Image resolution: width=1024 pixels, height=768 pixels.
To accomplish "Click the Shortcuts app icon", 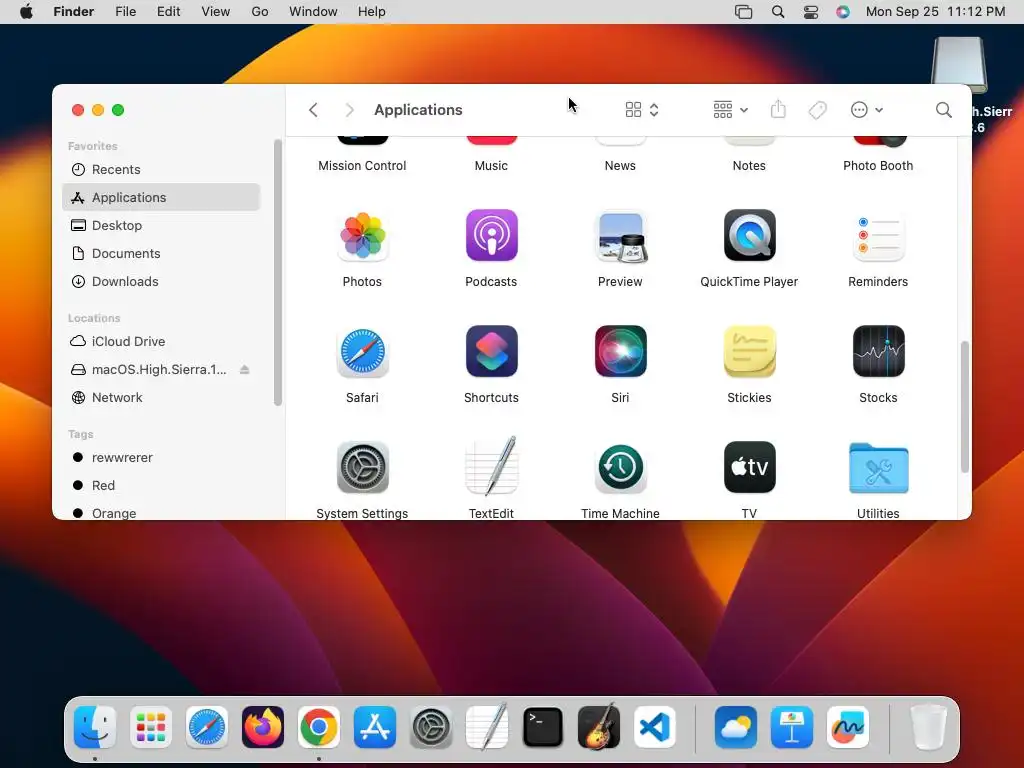I will (x=491, y=352).
